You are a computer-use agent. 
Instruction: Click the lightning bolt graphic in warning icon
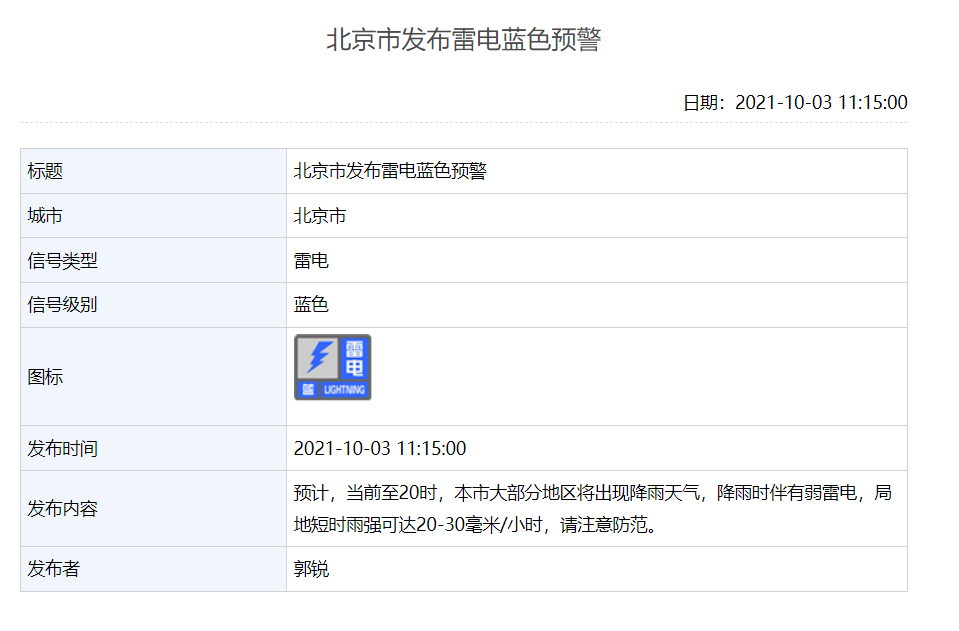[x=320, y=357]
